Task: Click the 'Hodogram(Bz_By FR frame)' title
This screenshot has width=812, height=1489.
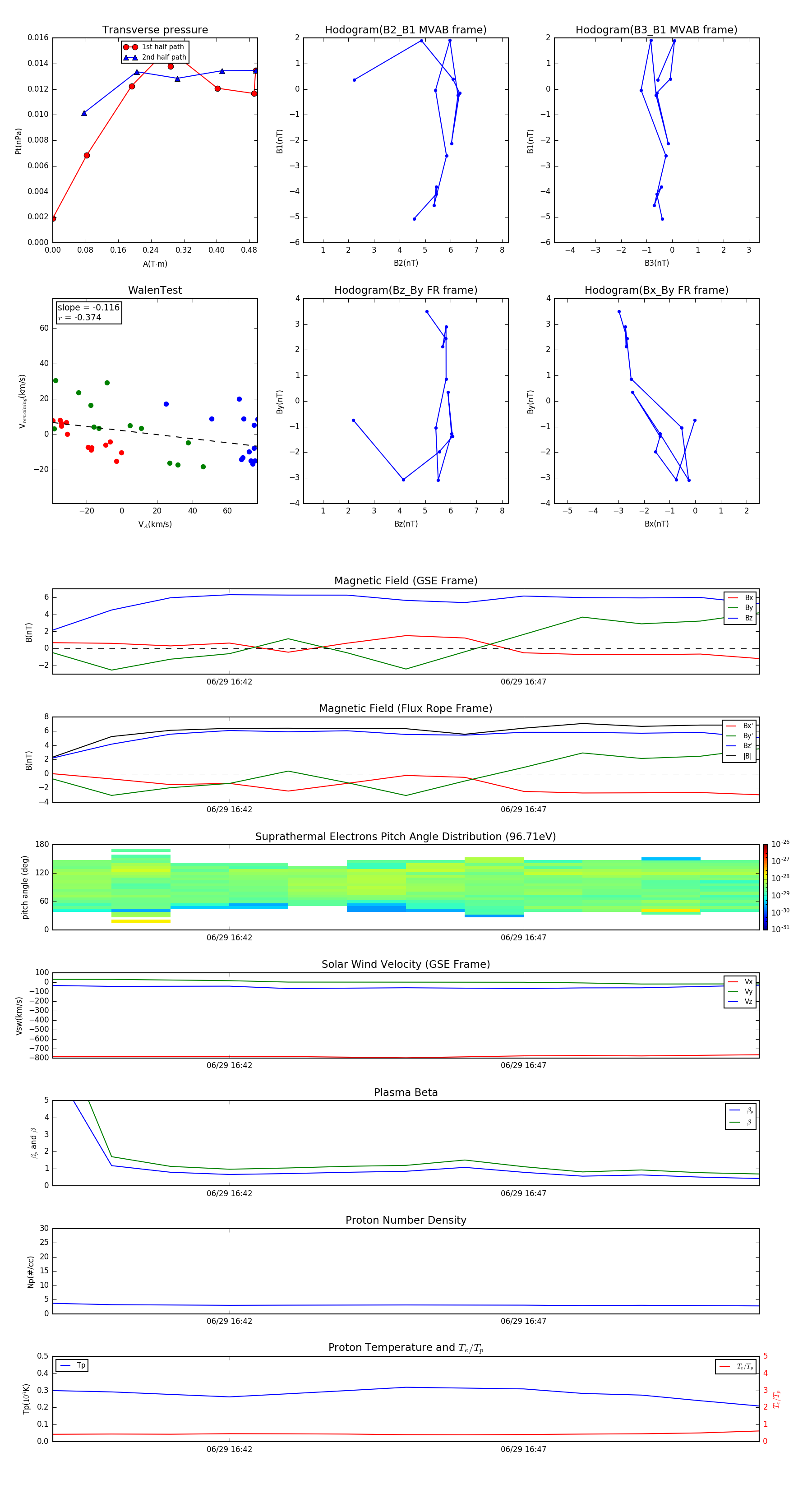Action: click(406, 290)
